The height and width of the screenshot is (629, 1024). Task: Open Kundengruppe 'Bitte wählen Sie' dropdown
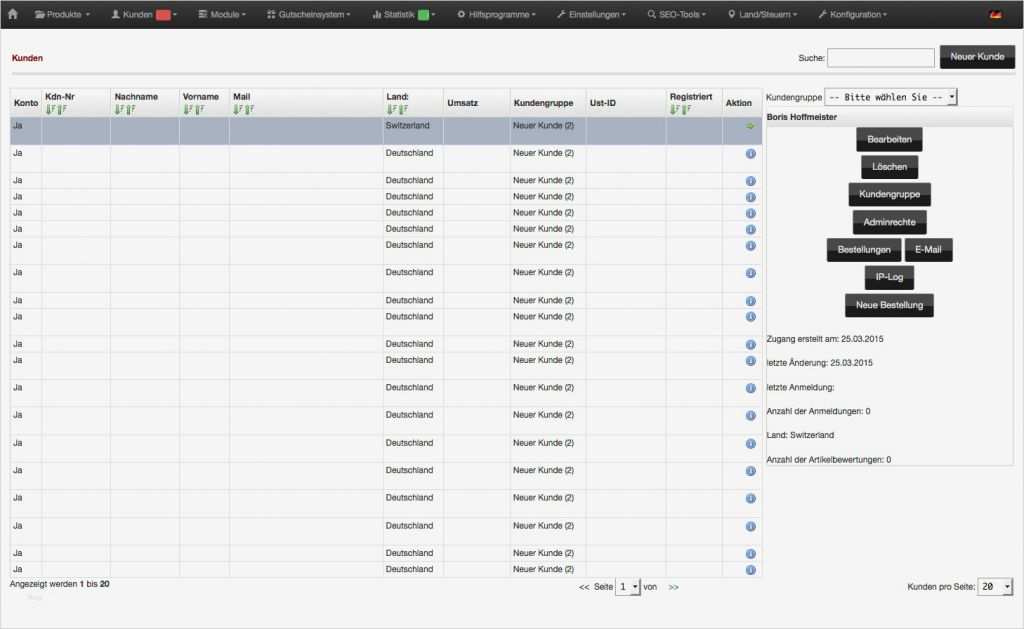891,97
